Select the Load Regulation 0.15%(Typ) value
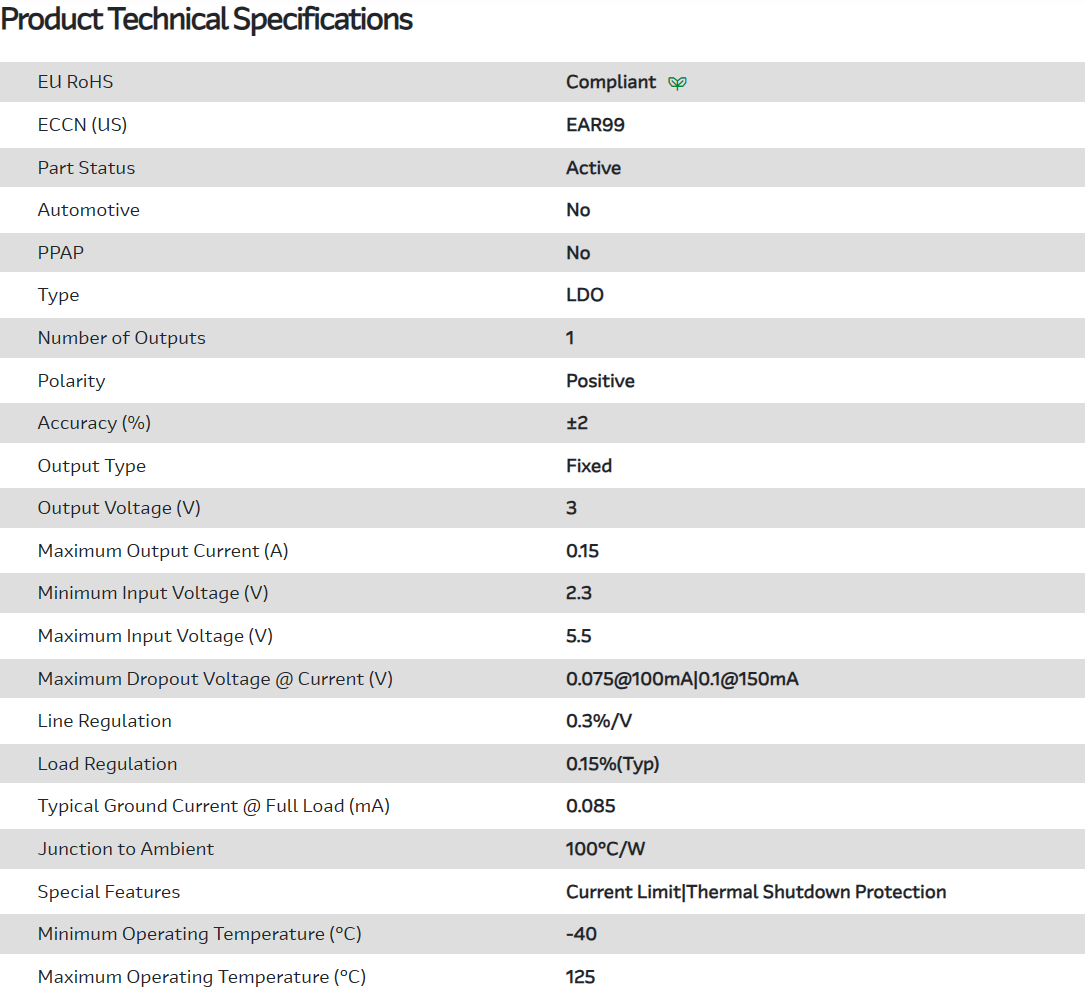1085x992 pixels. pos(613,764)
